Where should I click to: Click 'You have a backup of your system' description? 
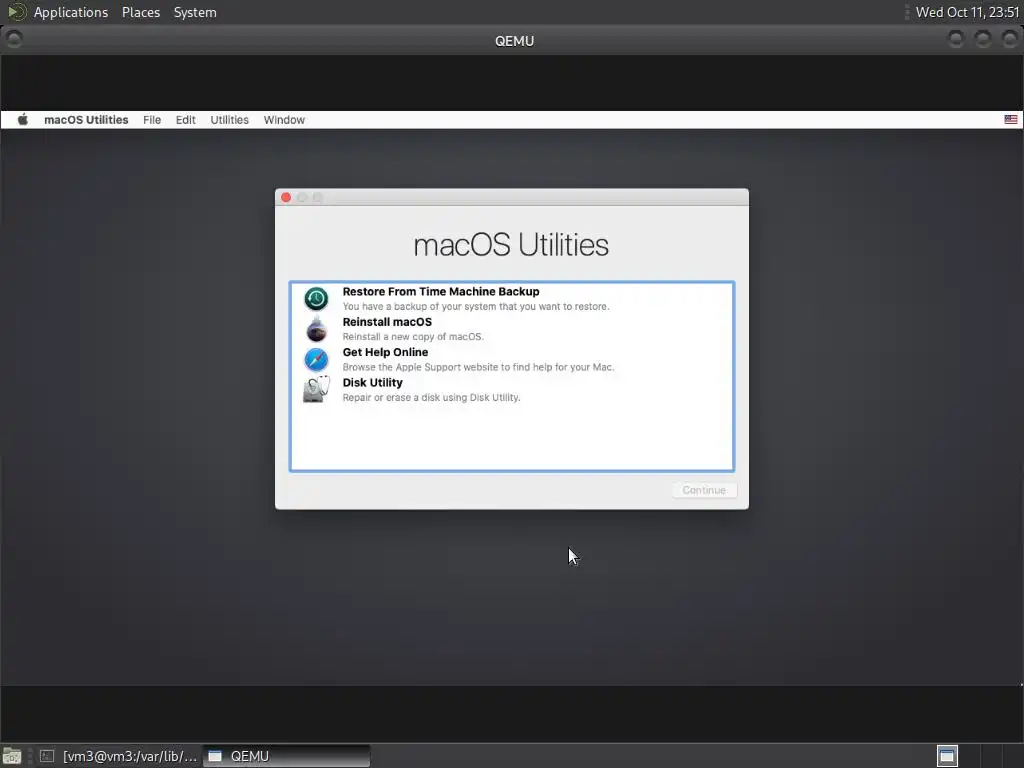point(476,306)
